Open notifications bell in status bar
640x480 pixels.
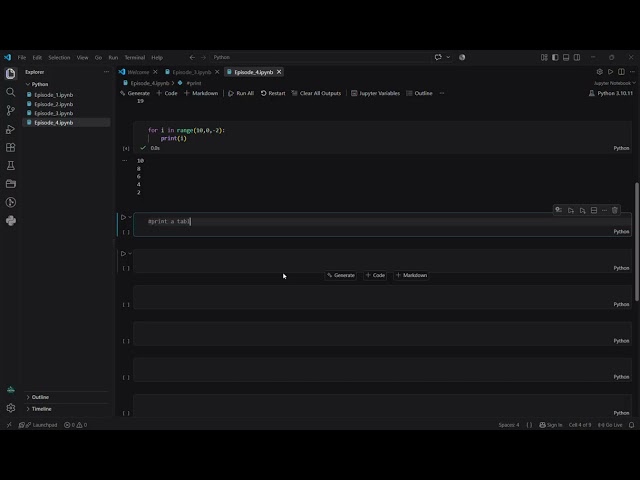tap(631, 425)
